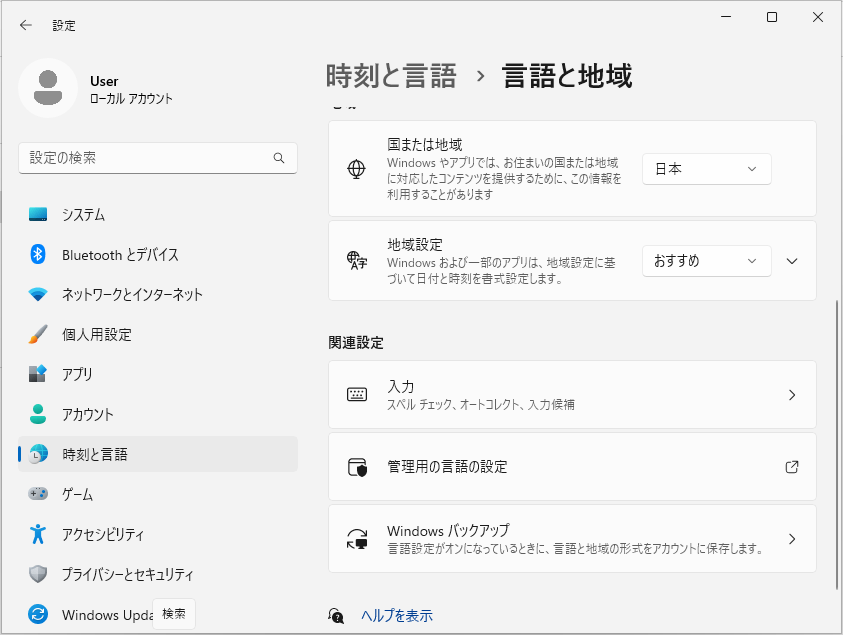Click the 関連設定 heading
This screenshot has width=843, height=635.
(356, 343)
